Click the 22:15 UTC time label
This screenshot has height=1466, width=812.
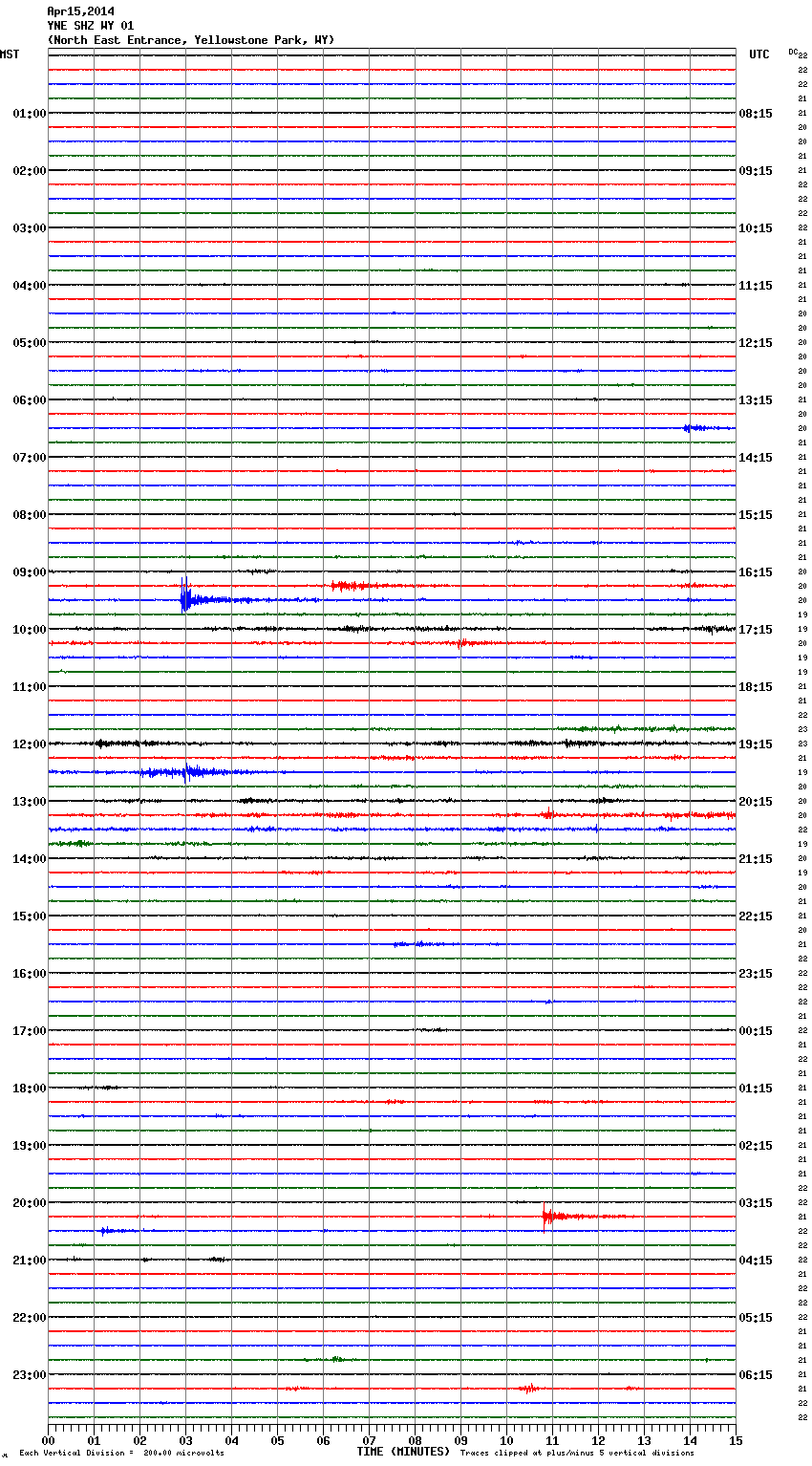coord(756,916)
